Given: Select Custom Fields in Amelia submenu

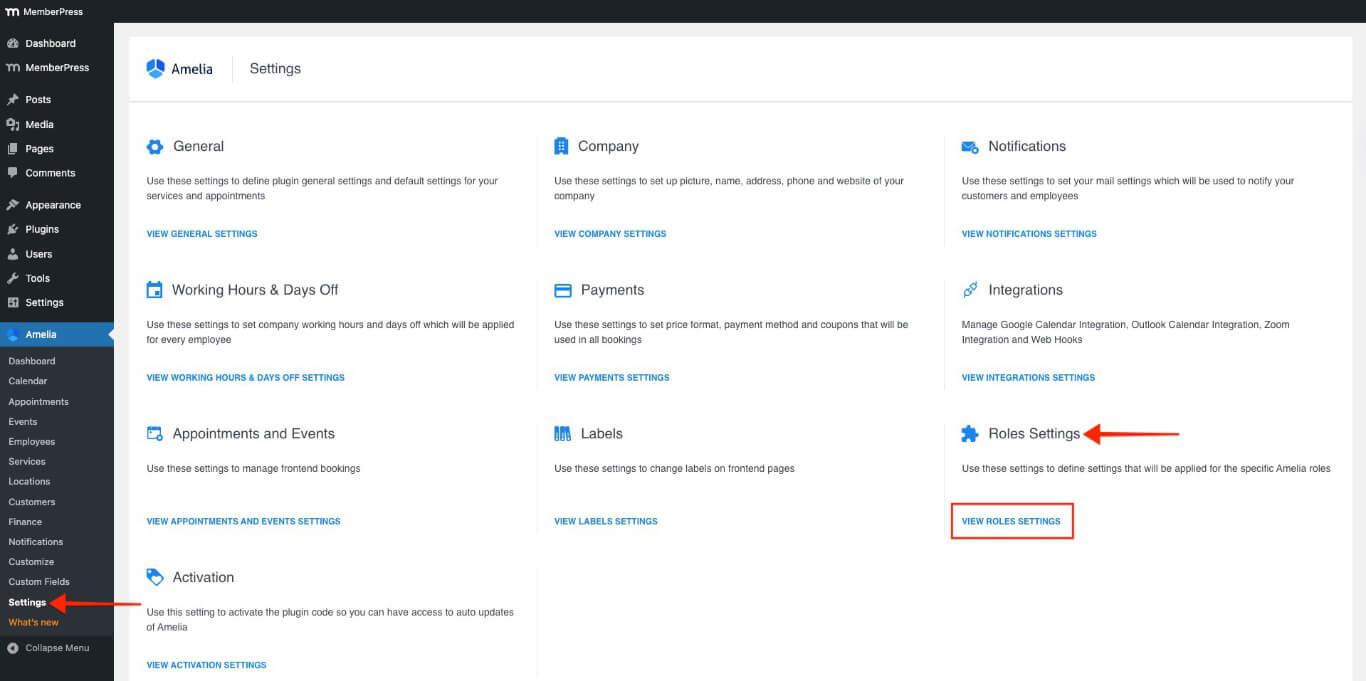Looking at the screenshot, I should click(39, 582).
